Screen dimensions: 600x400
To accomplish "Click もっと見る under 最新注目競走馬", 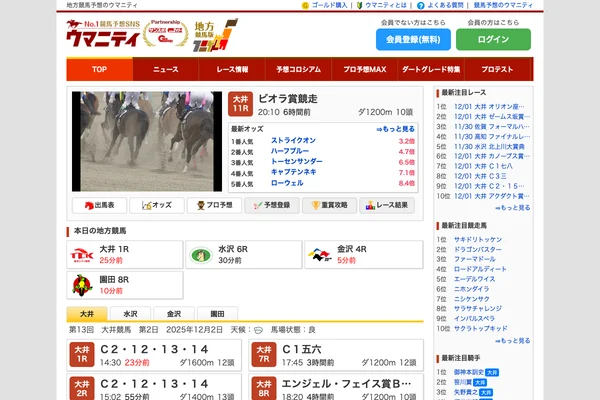I will [x=512, y=341].
